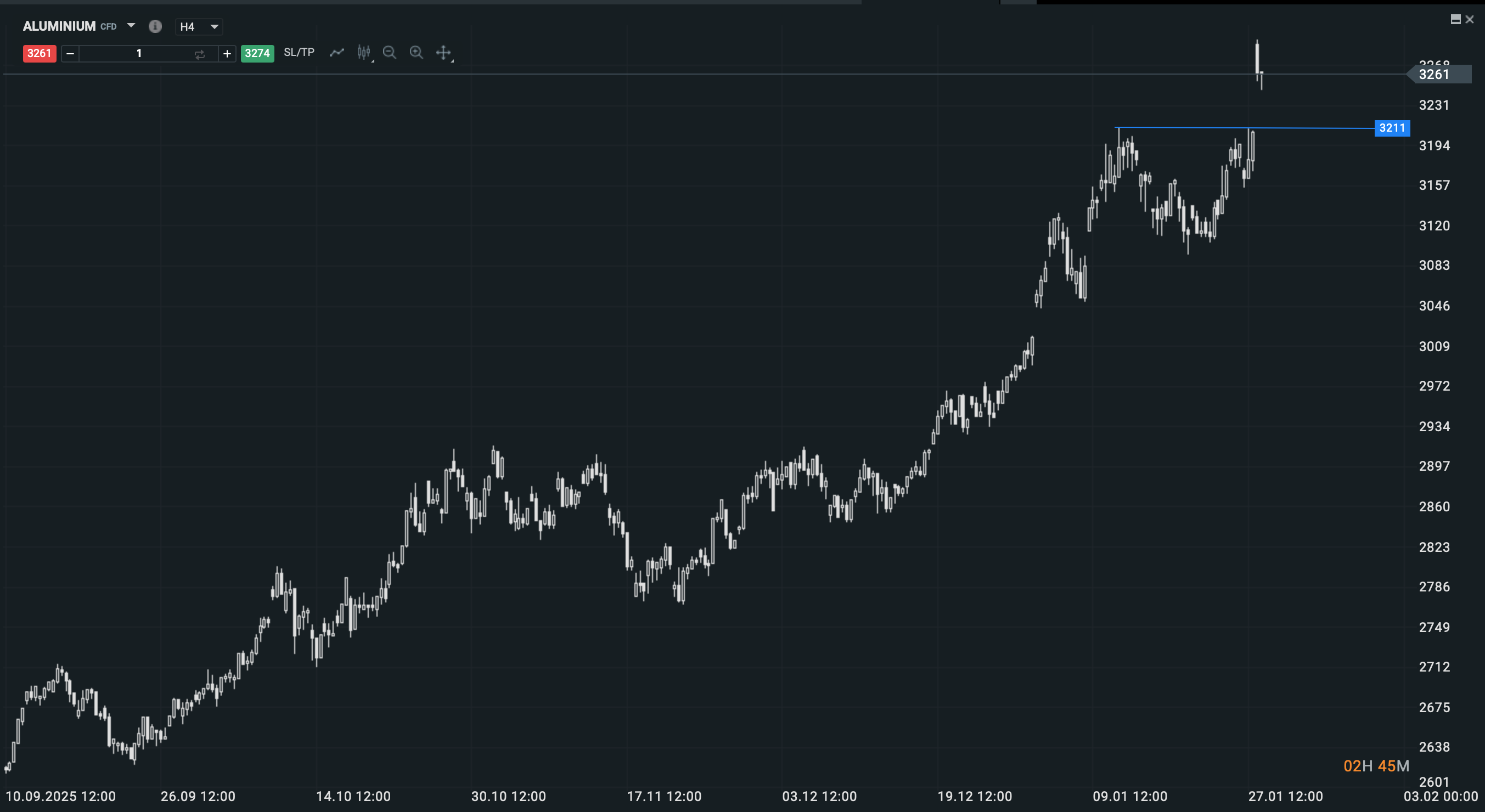Open the ALUMINIUM instrument selector dropdown
The height and width of the screenshot is (812, 1485).
[132, 26]
